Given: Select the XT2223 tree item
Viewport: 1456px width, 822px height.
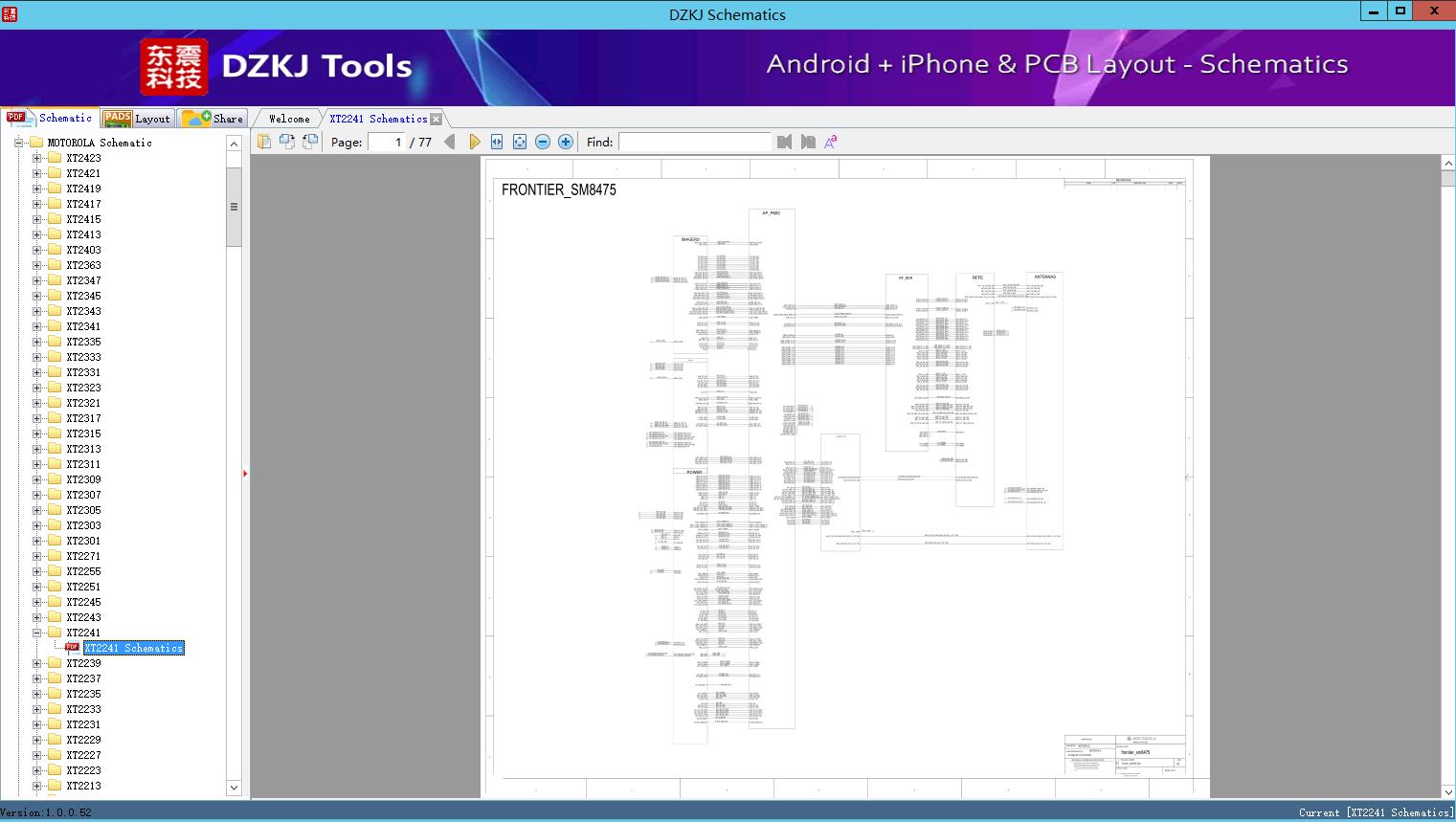Looking at the screenshot, I should pos(83,770).
